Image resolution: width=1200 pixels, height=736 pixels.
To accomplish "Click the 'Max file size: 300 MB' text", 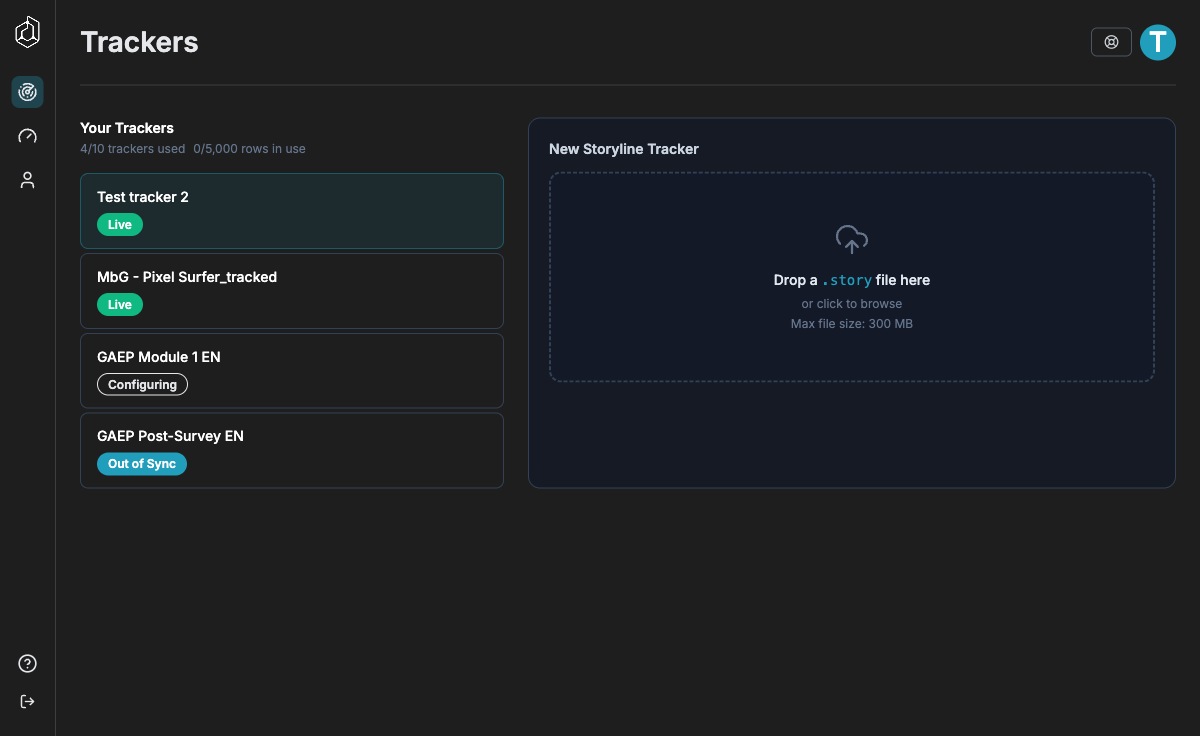I will click(852, 324).
